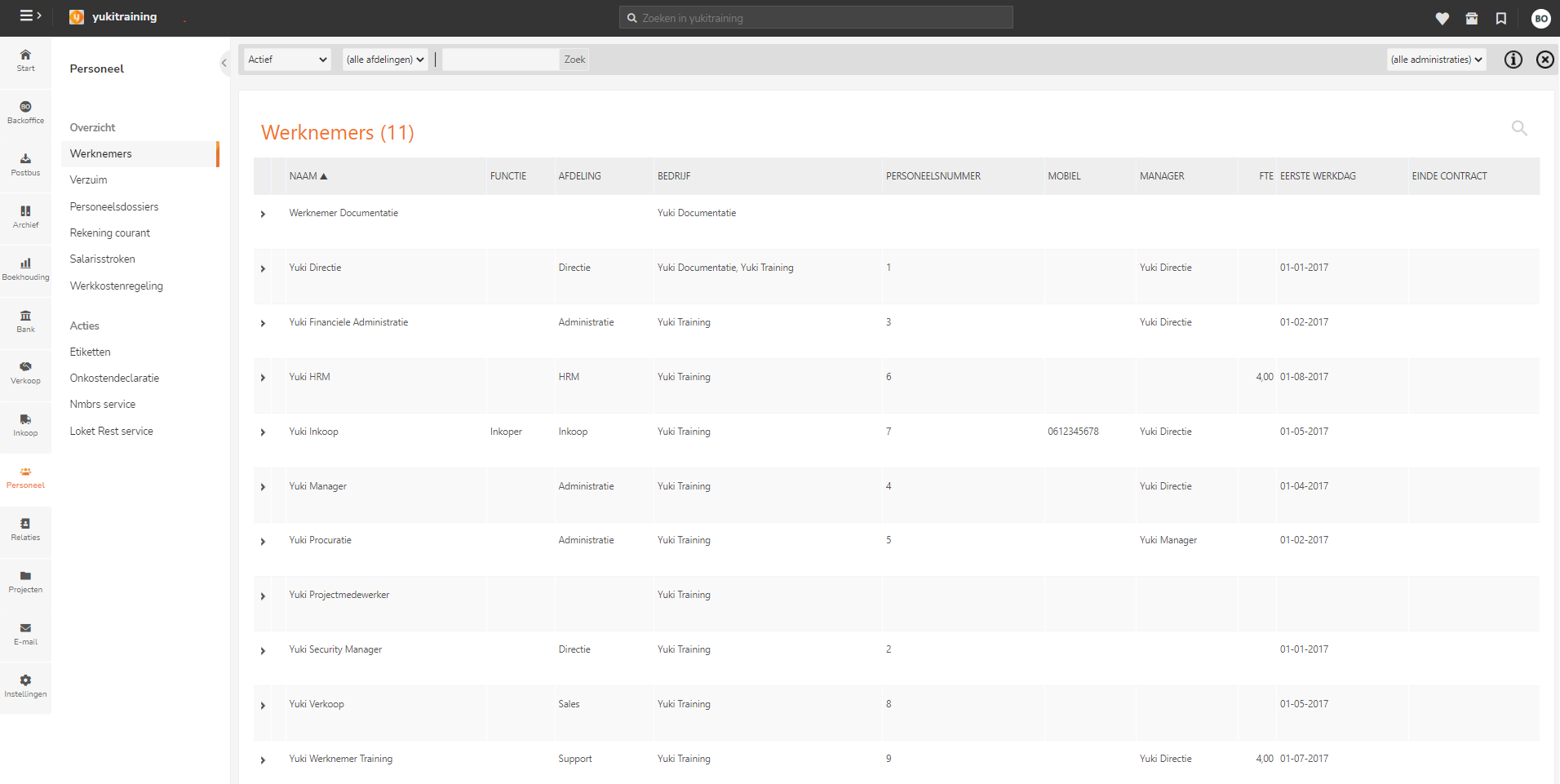
Task: Click the favorites heart icon
Action: 1442,18
